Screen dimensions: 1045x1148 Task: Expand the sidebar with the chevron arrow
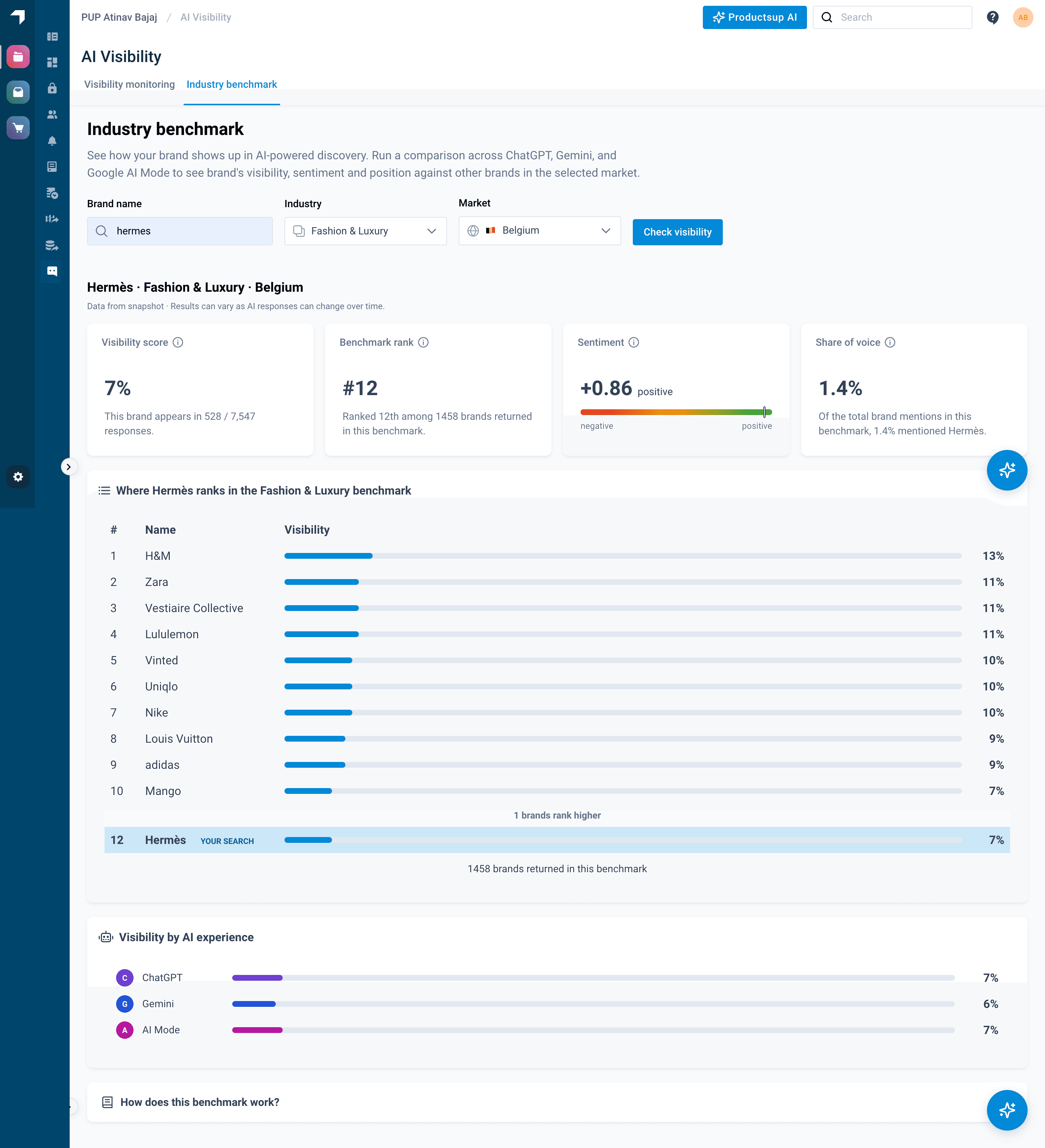pos(68,467)
